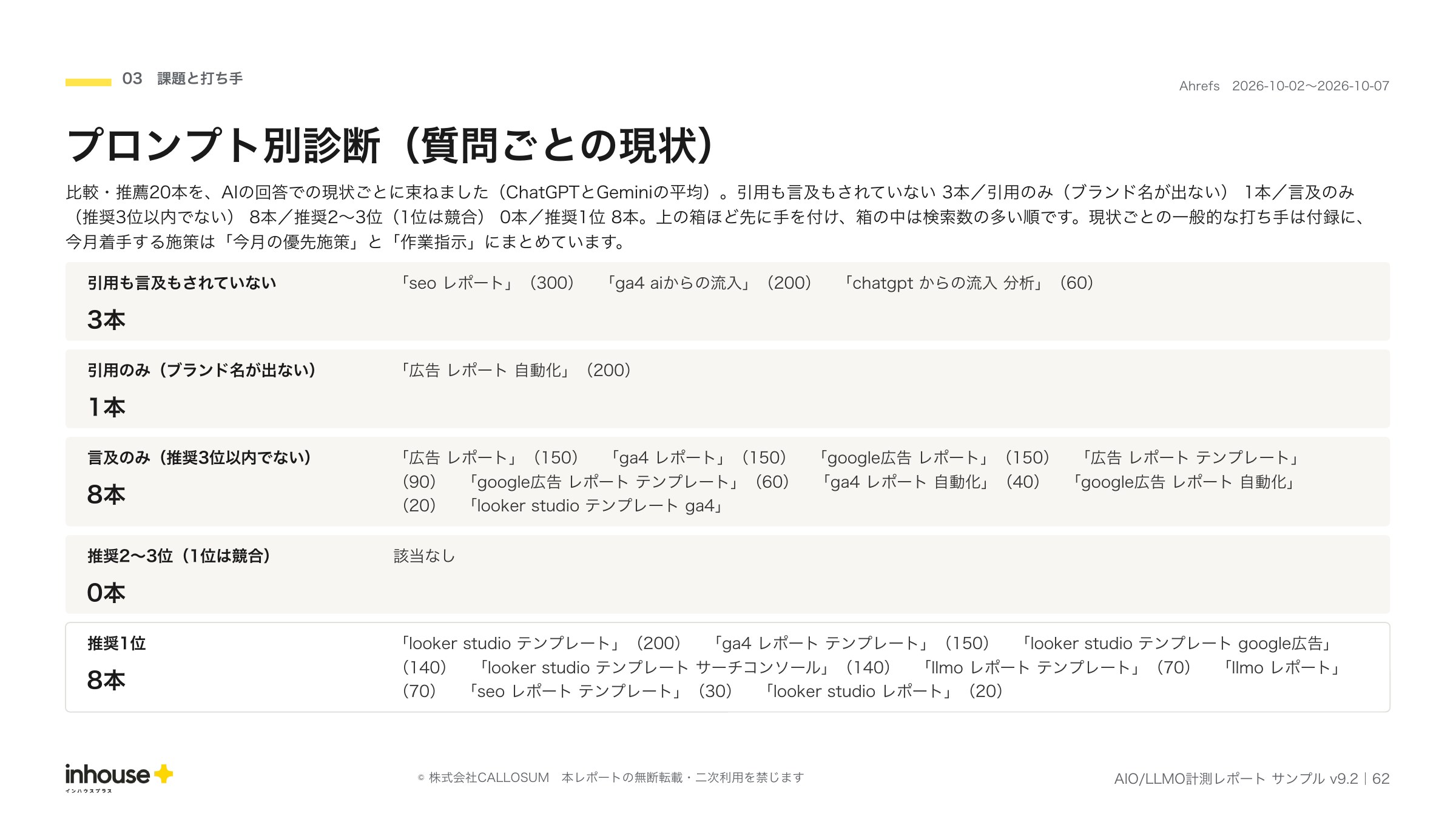Click keyword 「広告 レポート 自動化」 (200)
This screenshot has height=819, width=1456.
[x=515, y=370]
